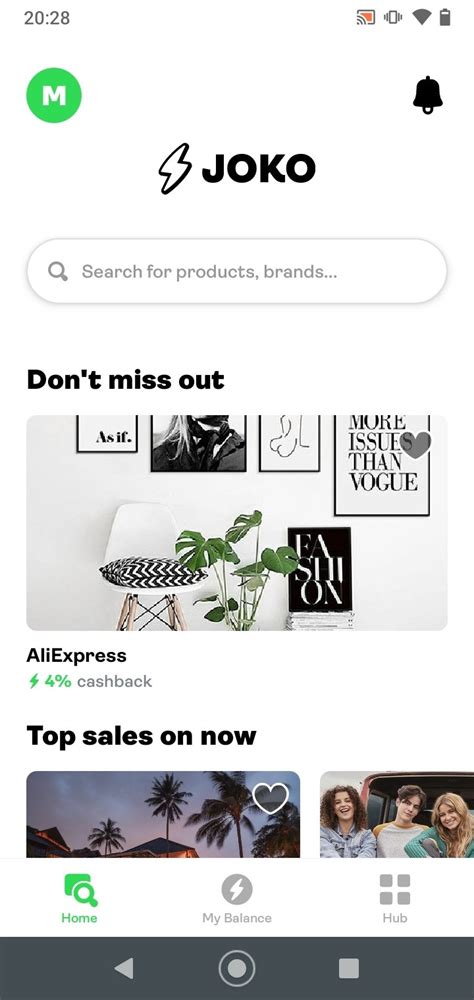Image resolution: width=474 pixels, height=1000 pixels.
Task: Tap the JOKO lightning bolt logo
Action: click(174, 168)
